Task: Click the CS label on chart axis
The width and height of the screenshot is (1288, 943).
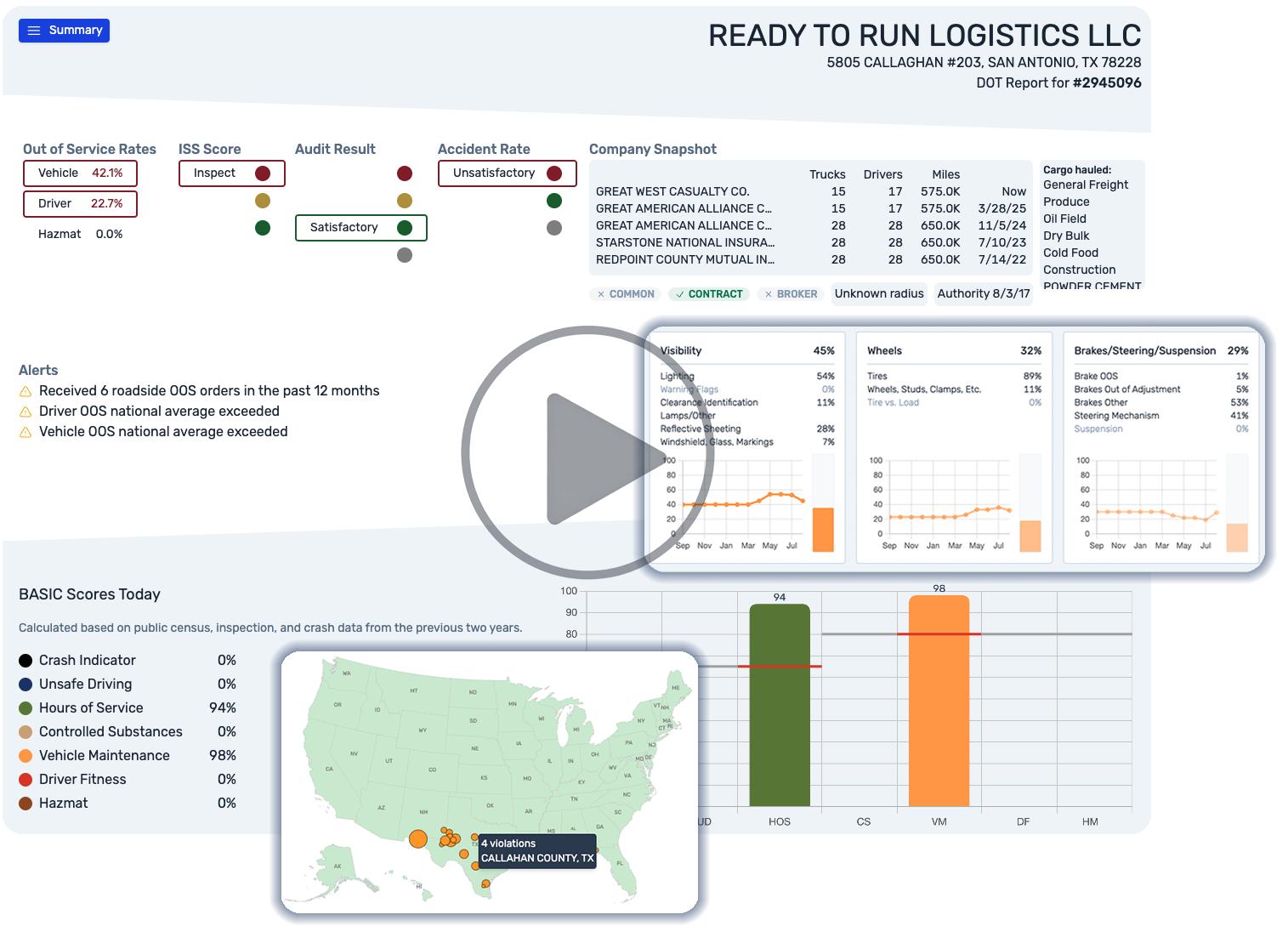Action: [864, 822]
